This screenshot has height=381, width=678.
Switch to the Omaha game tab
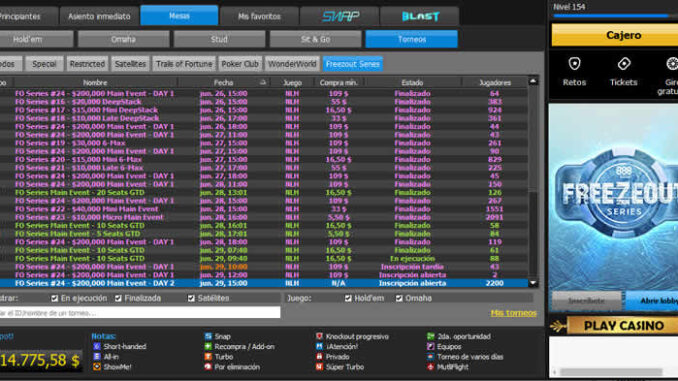tap(123, 39)
